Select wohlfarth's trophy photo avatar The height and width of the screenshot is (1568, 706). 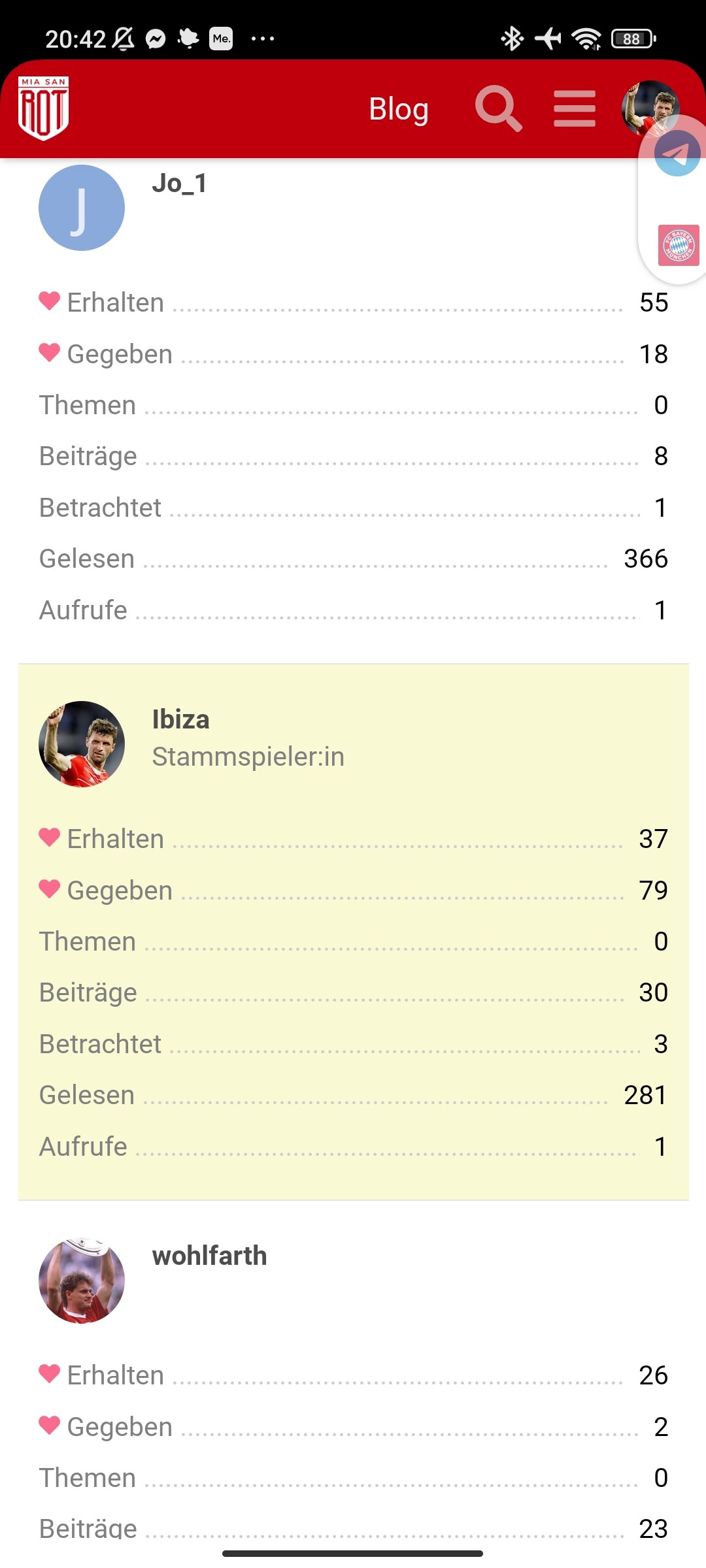coord(82,1281)
